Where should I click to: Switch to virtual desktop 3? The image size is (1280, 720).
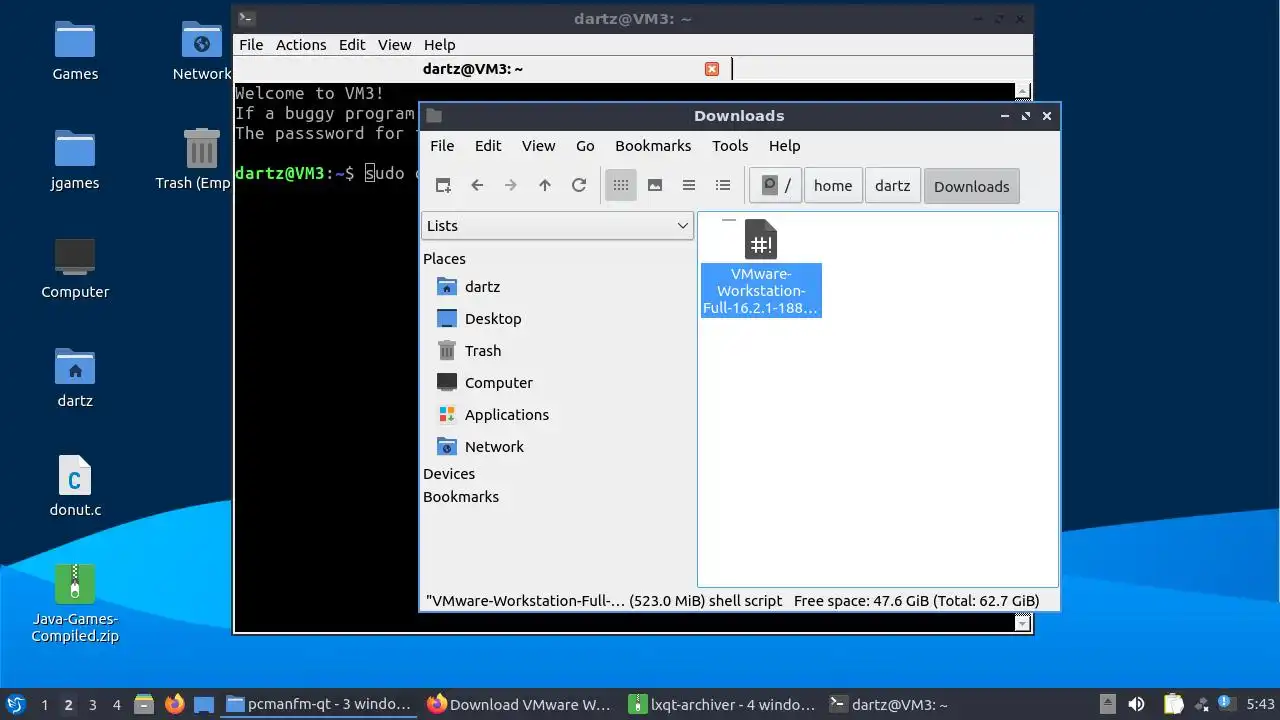click(x=92, y=705)
